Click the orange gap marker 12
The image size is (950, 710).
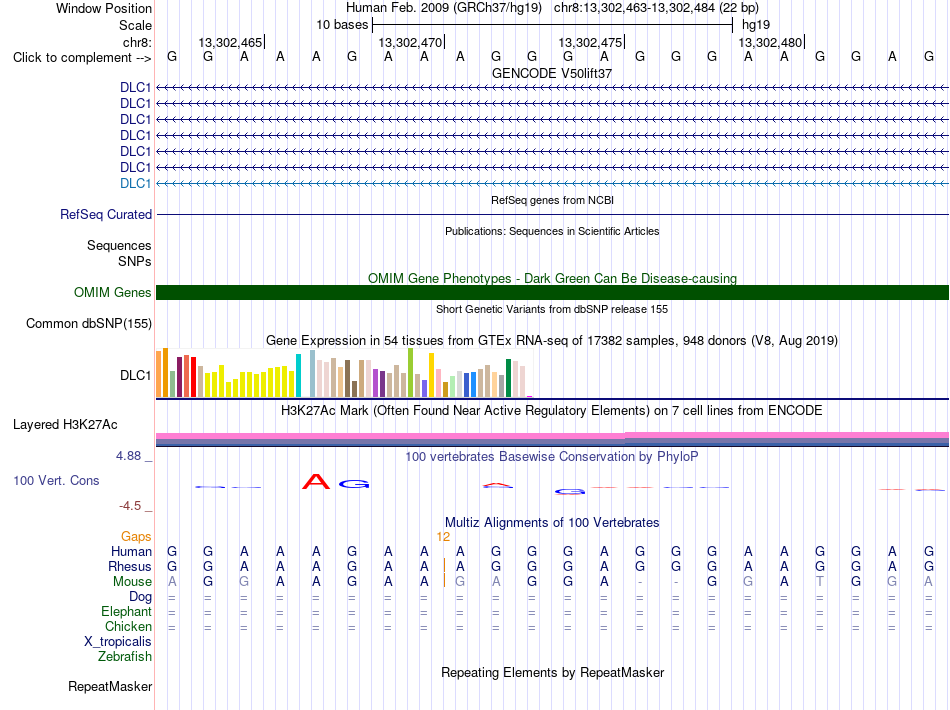pos(443,537)
